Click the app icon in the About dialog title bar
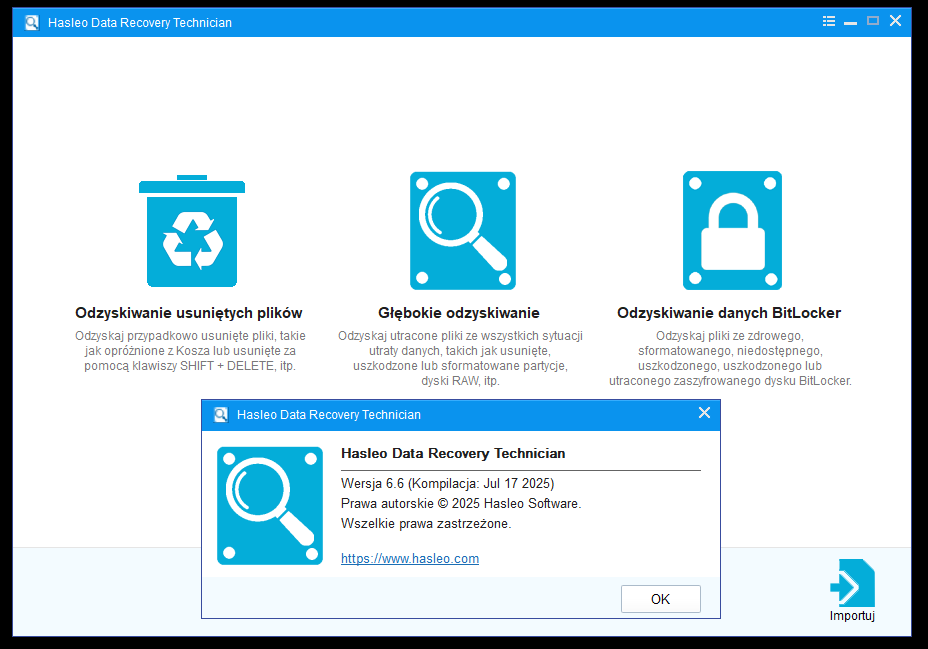 tap(221, 415)
